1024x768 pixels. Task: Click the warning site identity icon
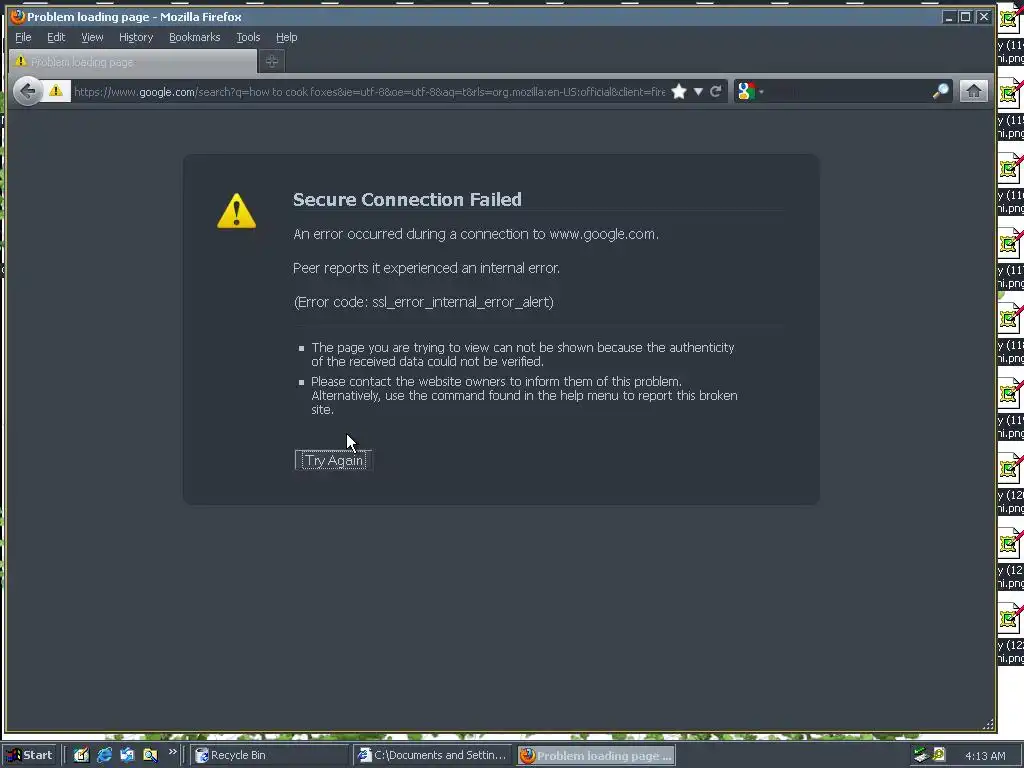click(56, 91)
